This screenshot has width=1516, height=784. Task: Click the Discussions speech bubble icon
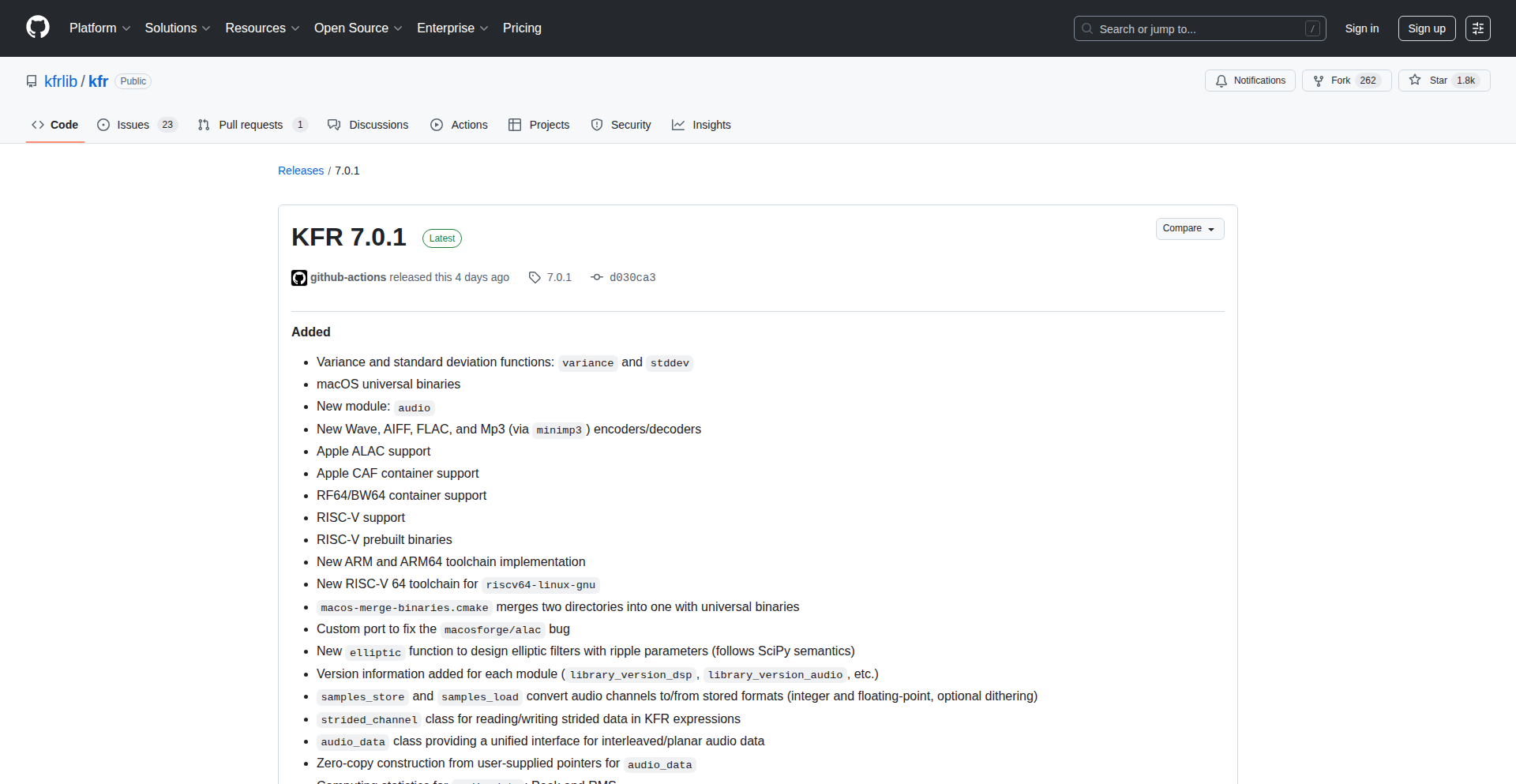pyautogui.click(x=334, y=125)
